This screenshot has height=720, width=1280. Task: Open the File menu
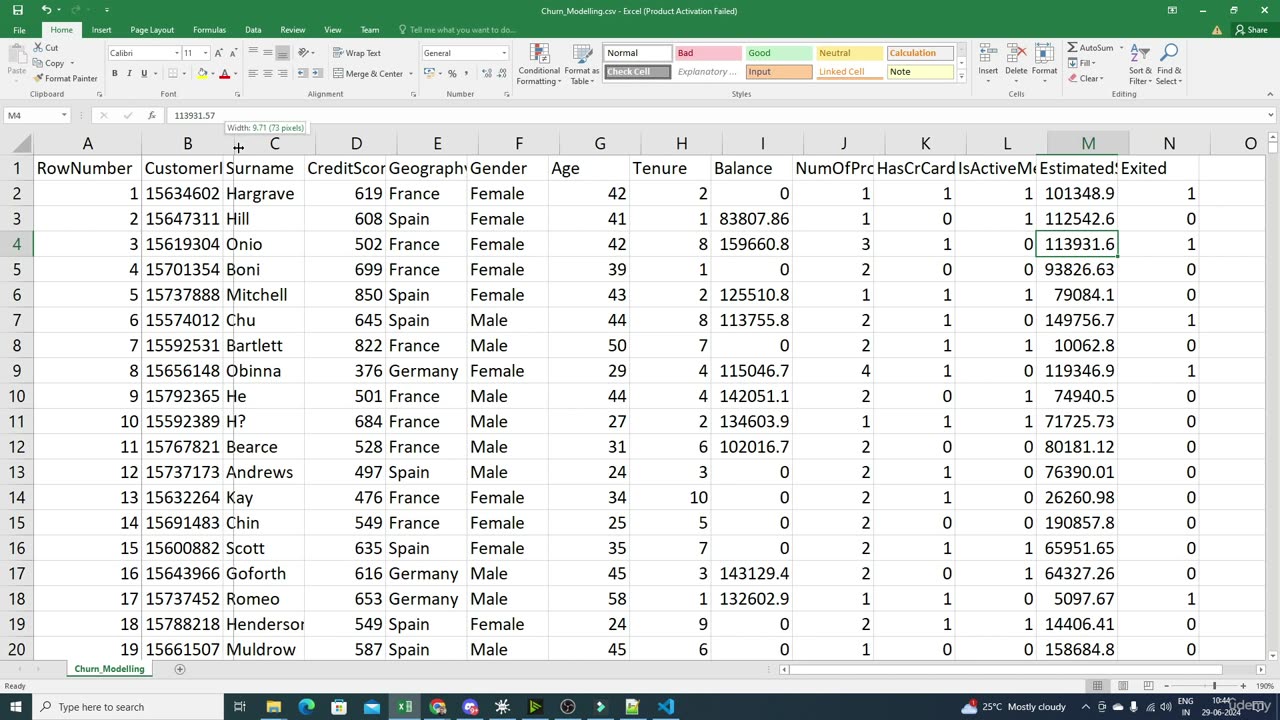coord(19,30)
